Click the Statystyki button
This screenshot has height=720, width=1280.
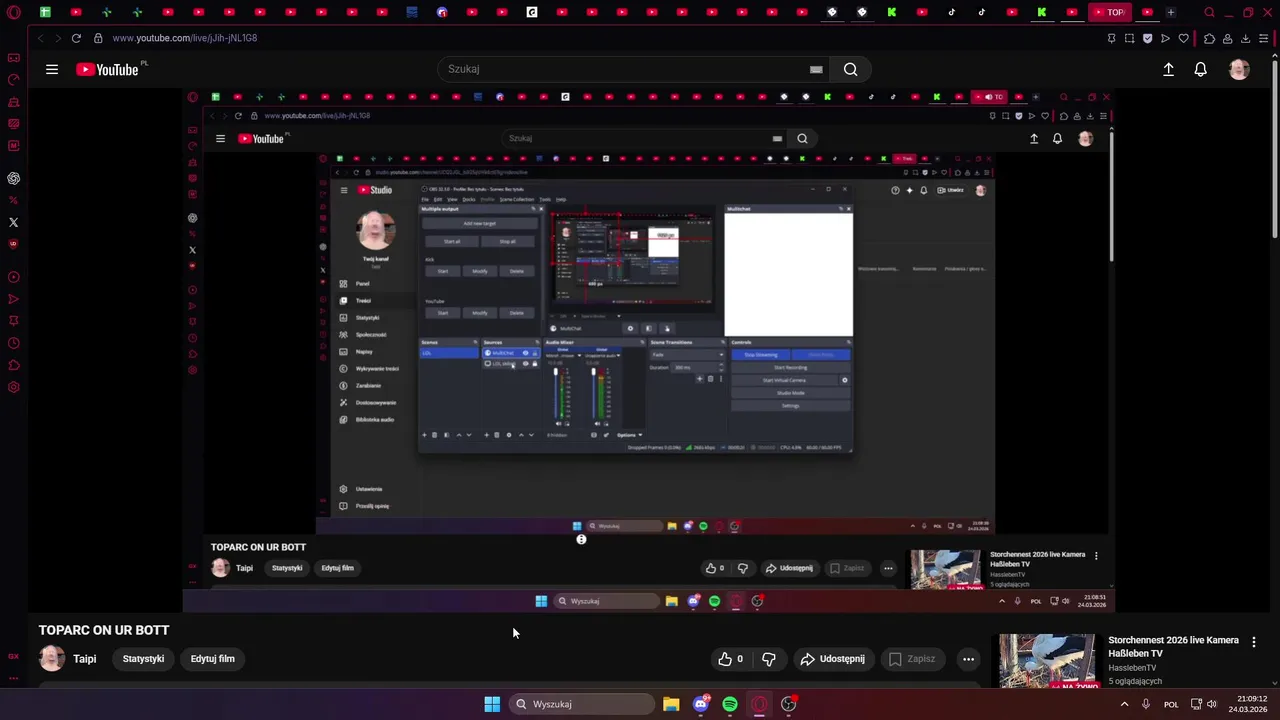tap(143, 659)
